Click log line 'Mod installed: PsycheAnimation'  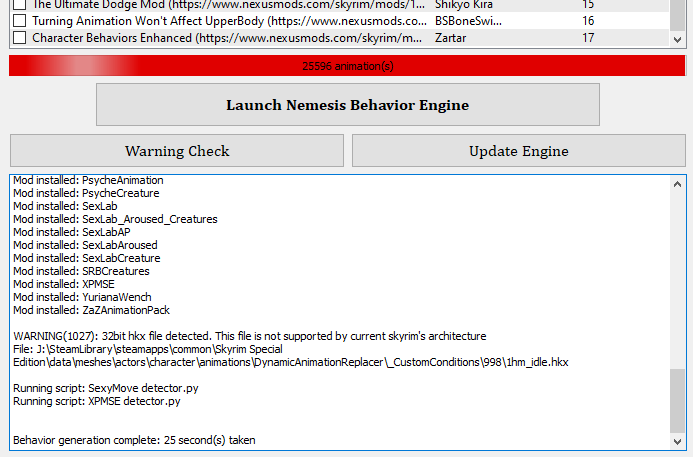click(x=88, y=180)
